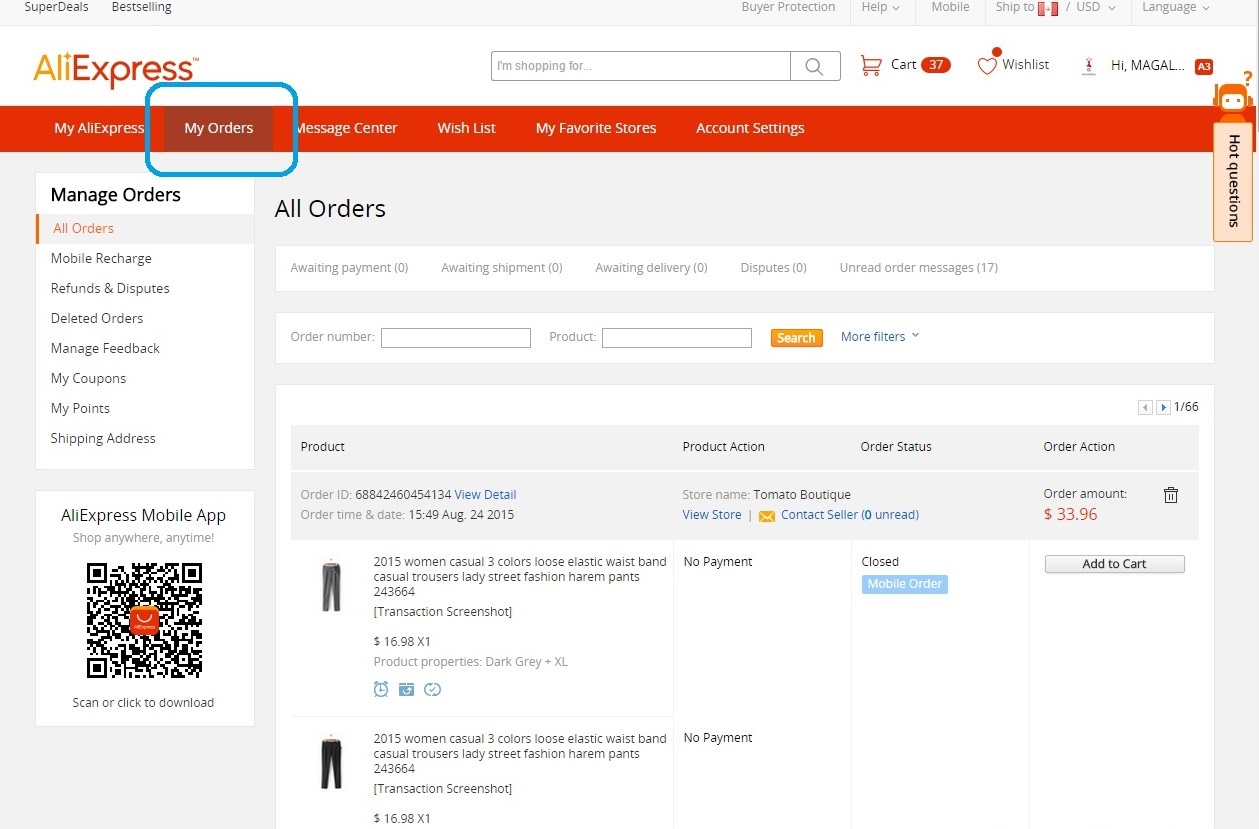Click second Transaction Screenshot link
The width and height of the screenshot is (1259, 829).
point(442,789)
